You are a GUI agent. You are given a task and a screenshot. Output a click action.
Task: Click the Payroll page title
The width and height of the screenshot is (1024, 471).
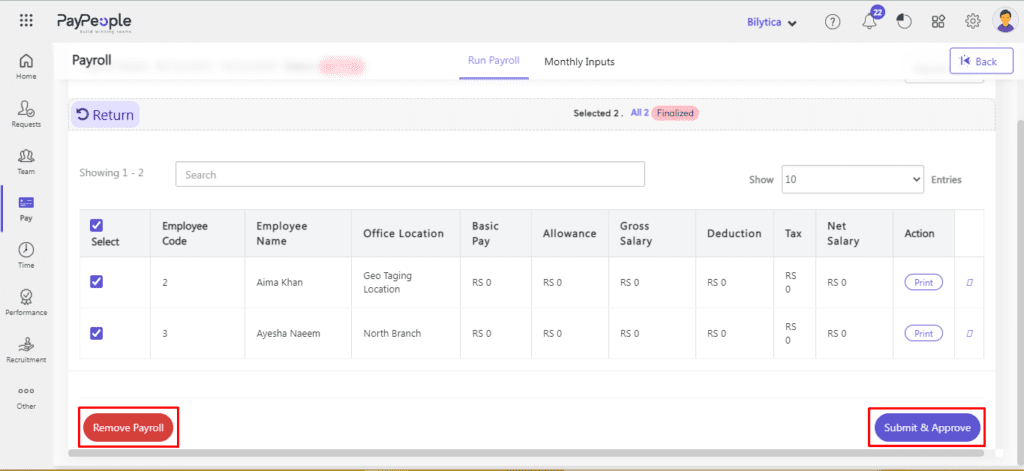tap(91, 60)
